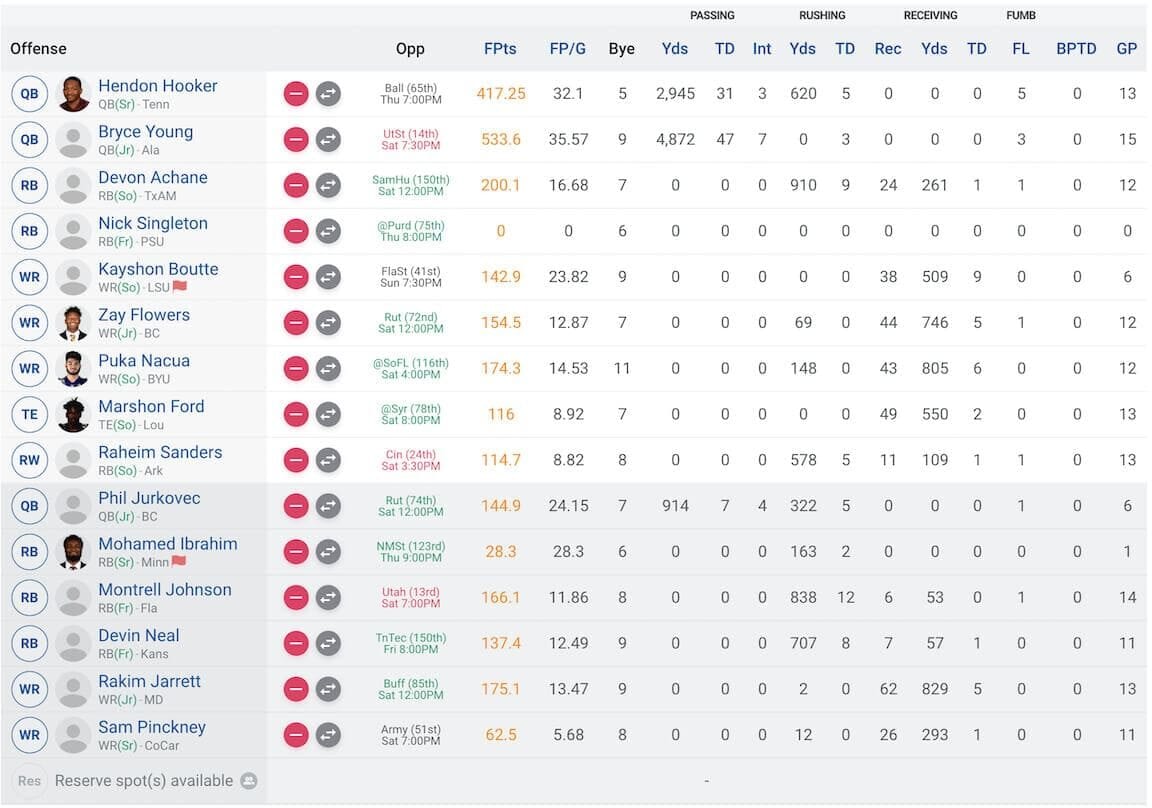The width and height of the screenshot is (1152, 808).
Task: Trade Marshon Ford using the arrows icon
Action: pyautogui.click(x=328, y=414)
